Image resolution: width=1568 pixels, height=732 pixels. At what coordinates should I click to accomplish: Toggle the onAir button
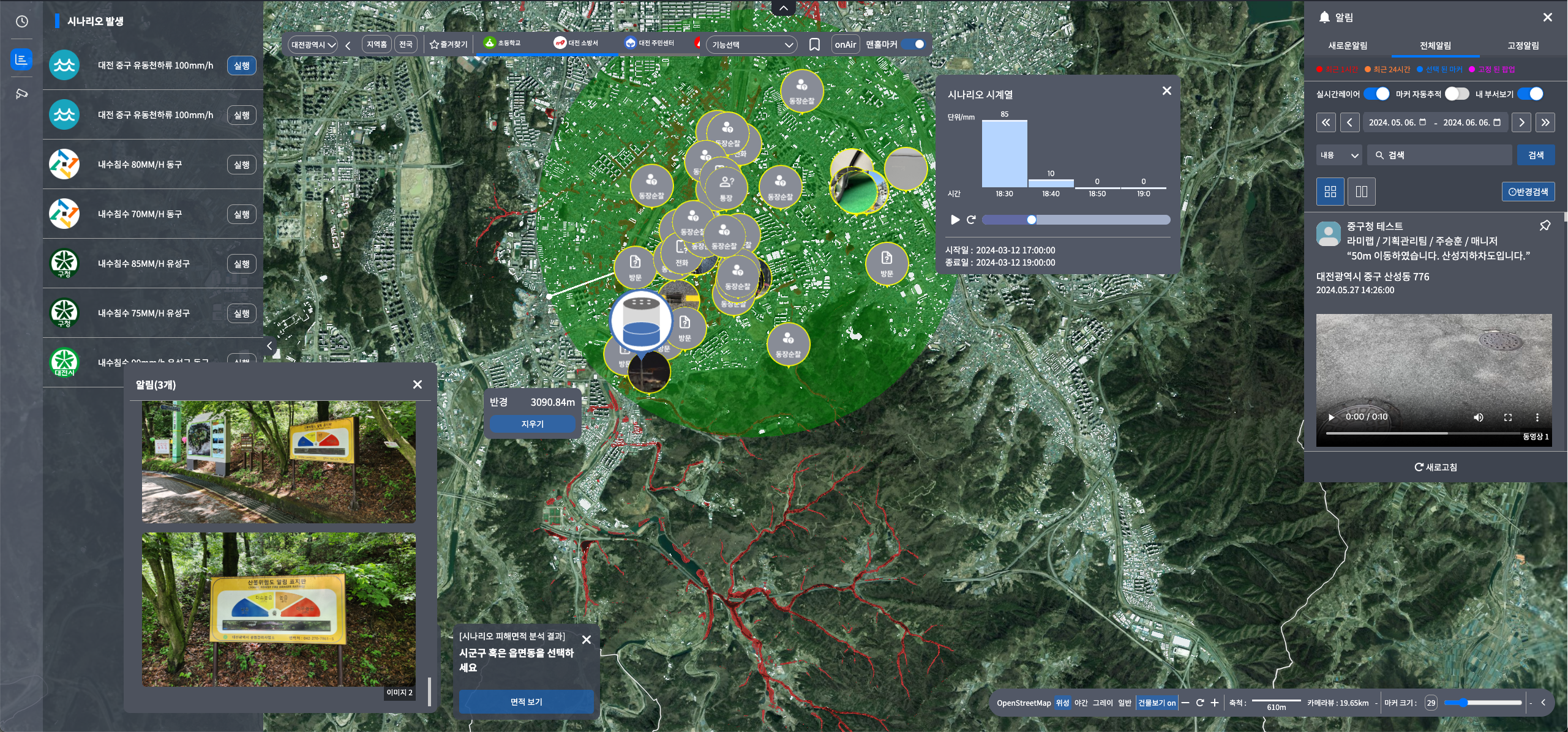coord(846,45)
